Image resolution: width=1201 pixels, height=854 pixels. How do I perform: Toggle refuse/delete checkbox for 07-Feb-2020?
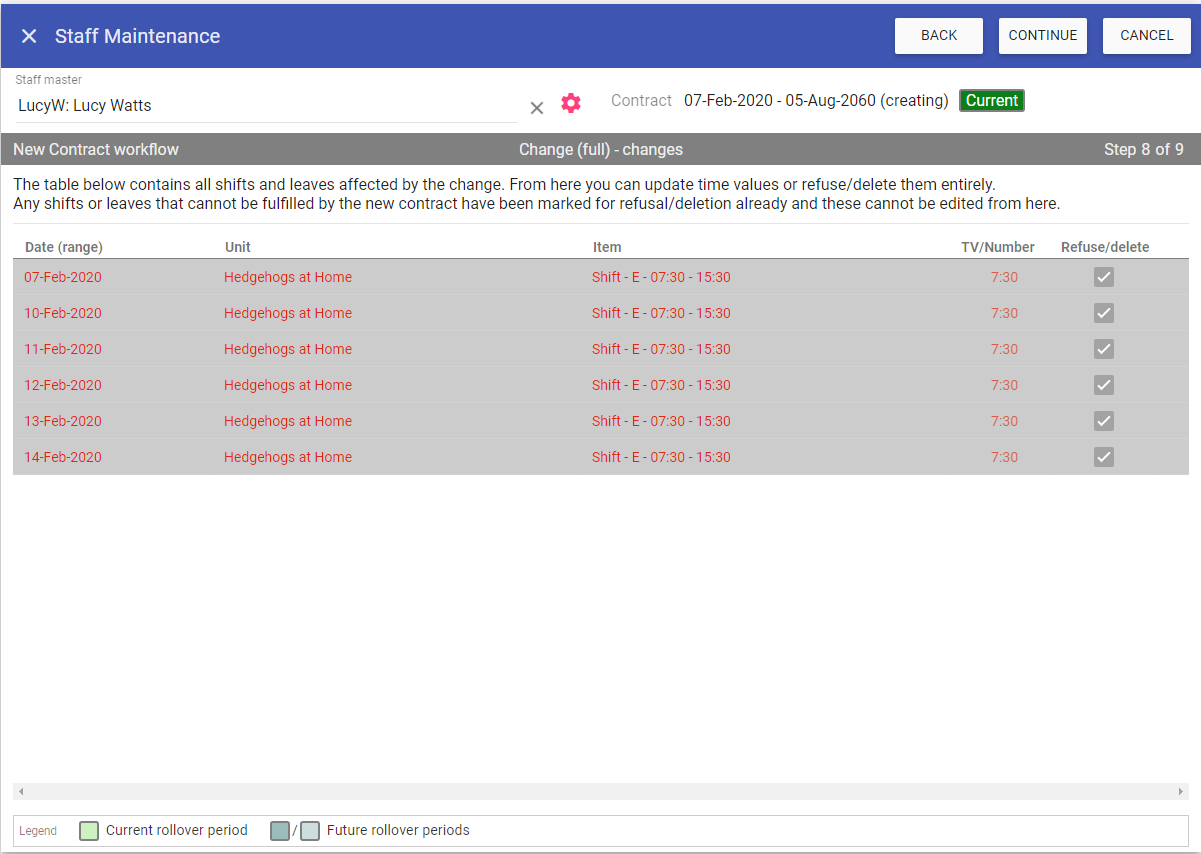1104,277
